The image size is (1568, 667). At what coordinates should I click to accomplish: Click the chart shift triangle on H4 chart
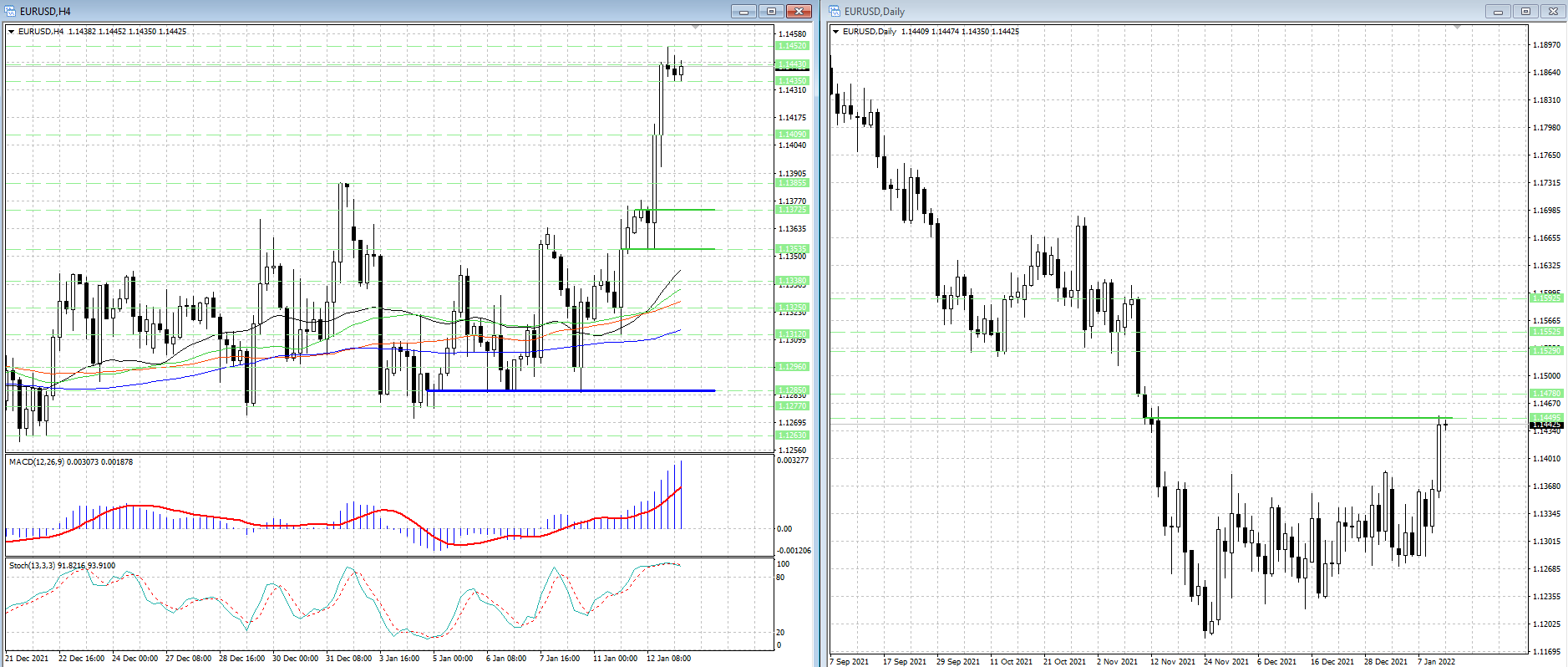pyautogui.click(x=696, y=28)
